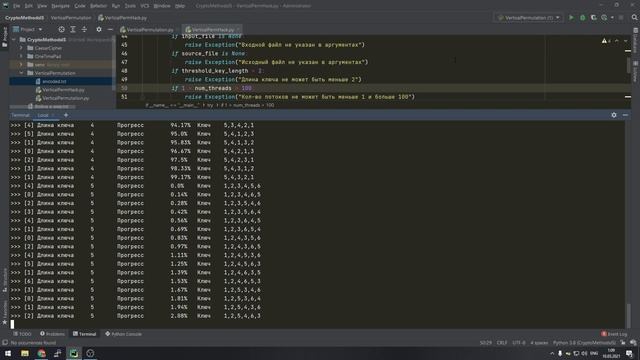Click the Python 3.8 interpreter selector in status bar
The image size is (640, 360).
tap(584, 343)
